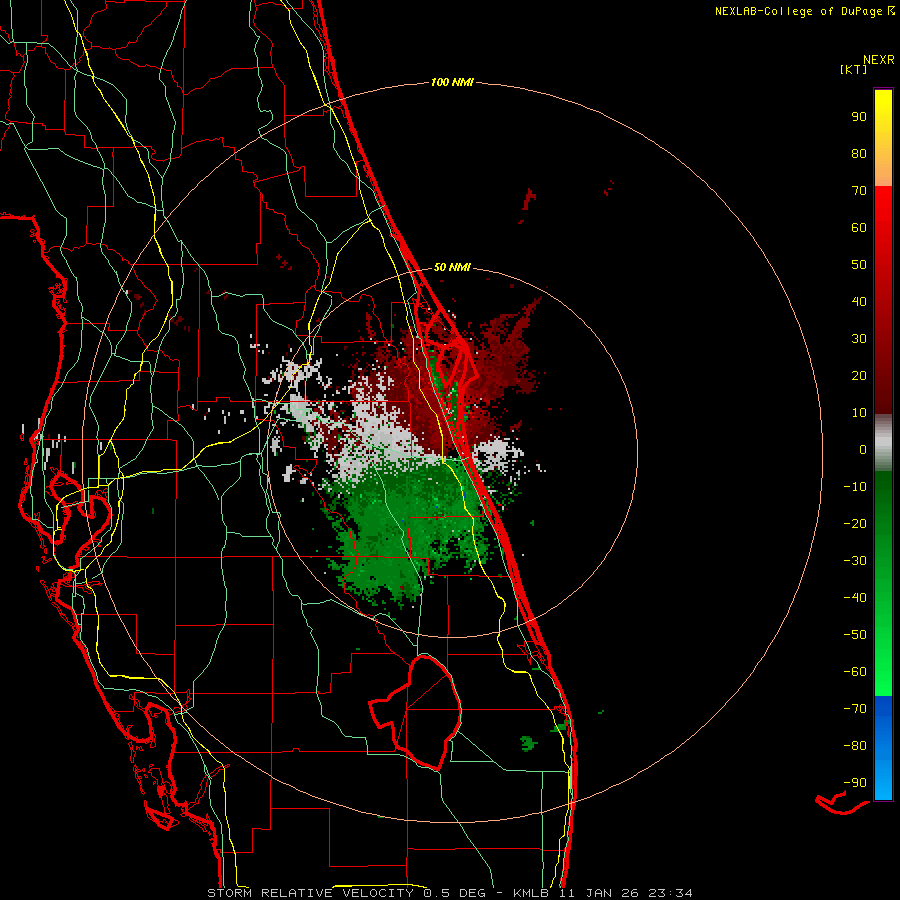900x900 pixels.
Task: Select the 40 value on velocity scale
Action: pos(859,301)
